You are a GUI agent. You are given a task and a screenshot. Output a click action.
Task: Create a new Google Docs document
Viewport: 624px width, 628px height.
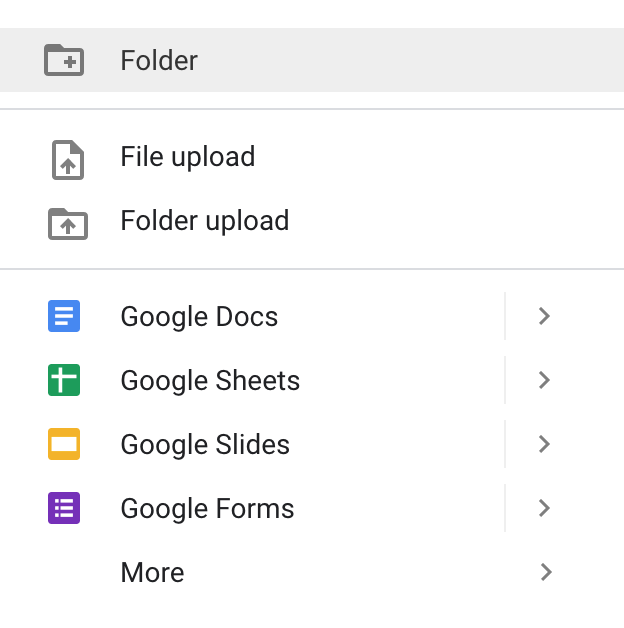(252, 316)
